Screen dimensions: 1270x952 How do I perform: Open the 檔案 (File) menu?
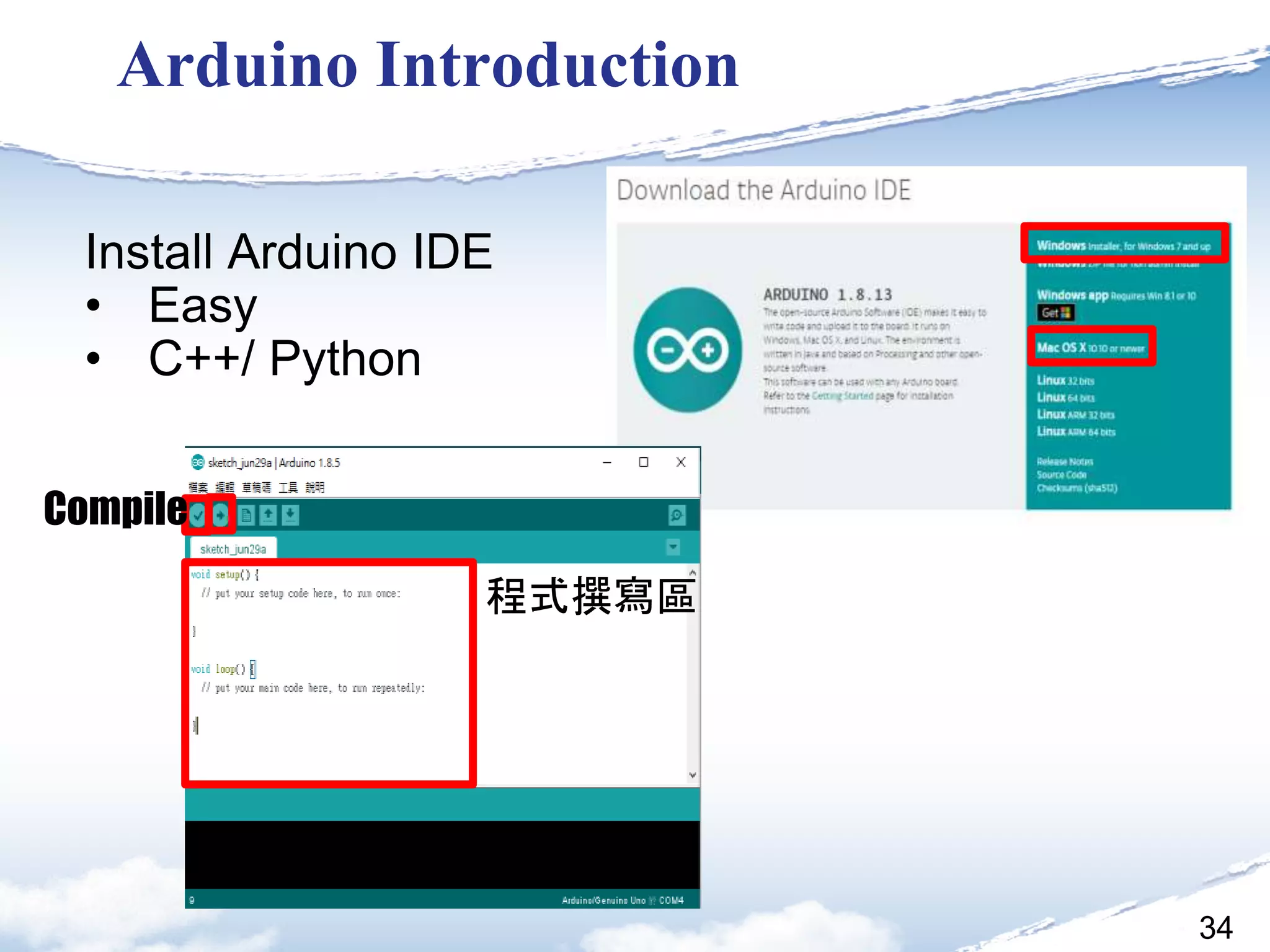198,487
